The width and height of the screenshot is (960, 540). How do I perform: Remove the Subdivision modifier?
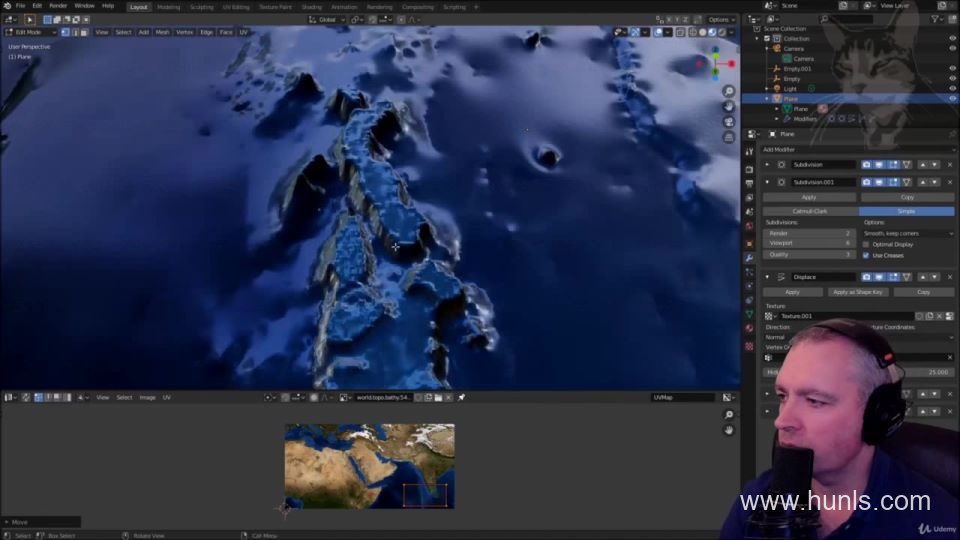pyautogui.click(x=950, y=165)
